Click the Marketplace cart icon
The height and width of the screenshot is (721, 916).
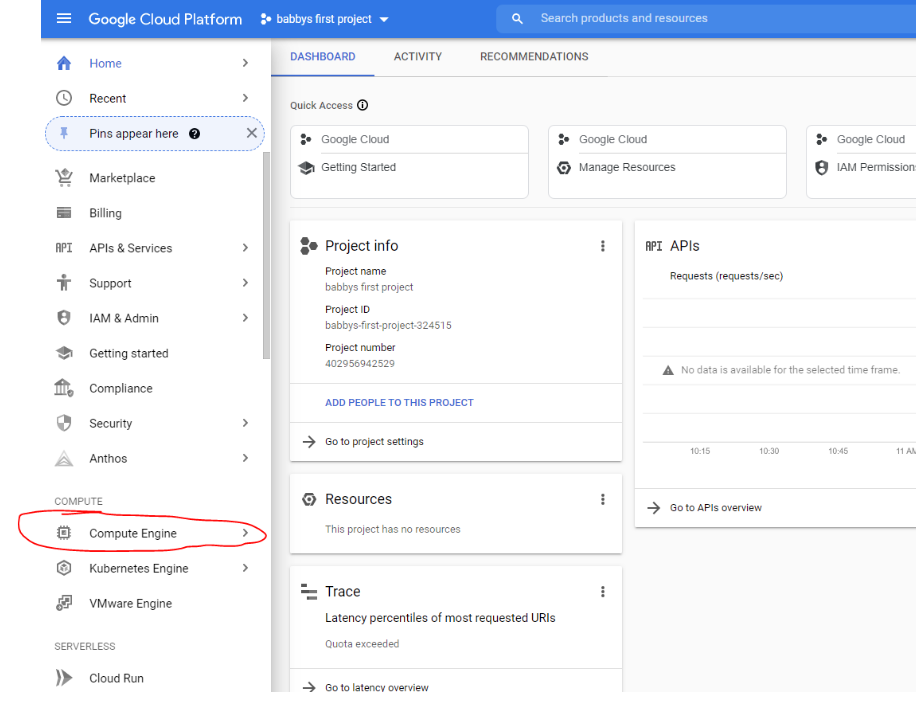pyautogui.click(x=64, y=178)
